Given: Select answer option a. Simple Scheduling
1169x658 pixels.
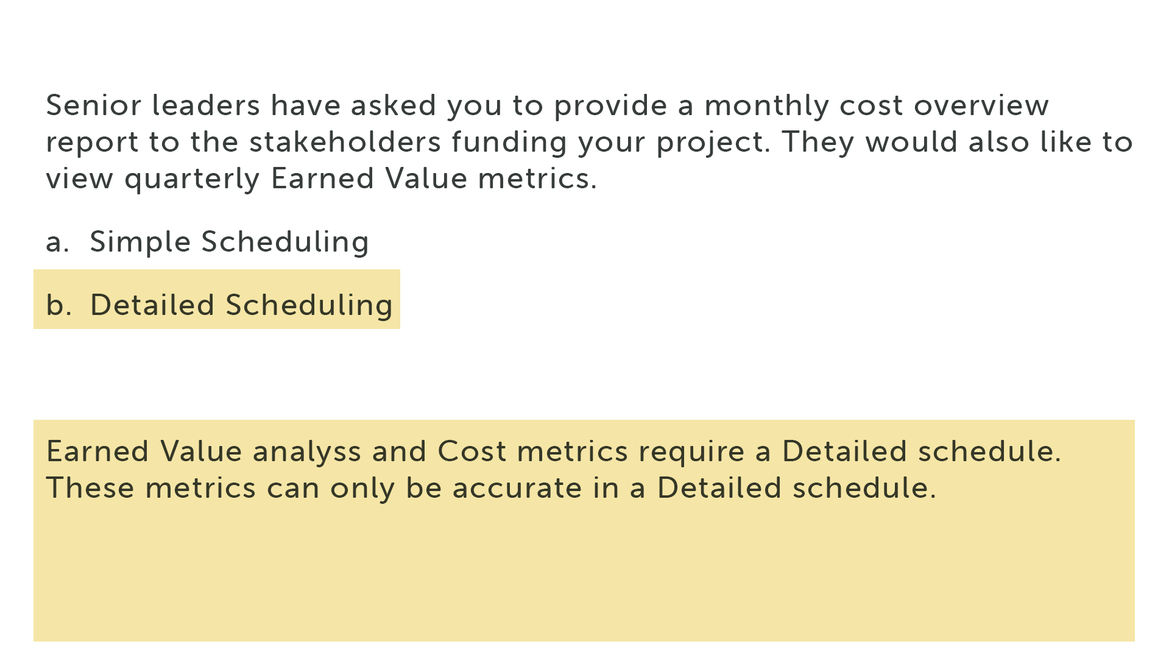Looking at the screenshot, I should 207,242.
